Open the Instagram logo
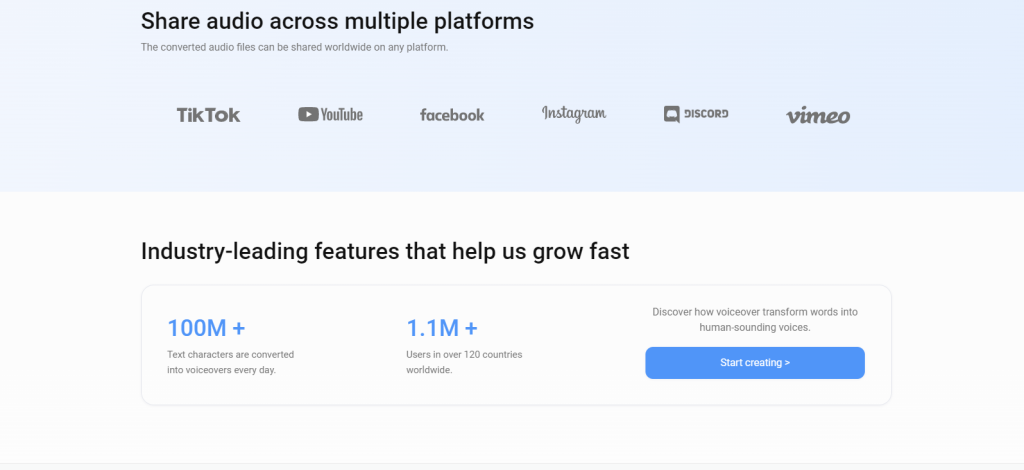 coord(574,113)
